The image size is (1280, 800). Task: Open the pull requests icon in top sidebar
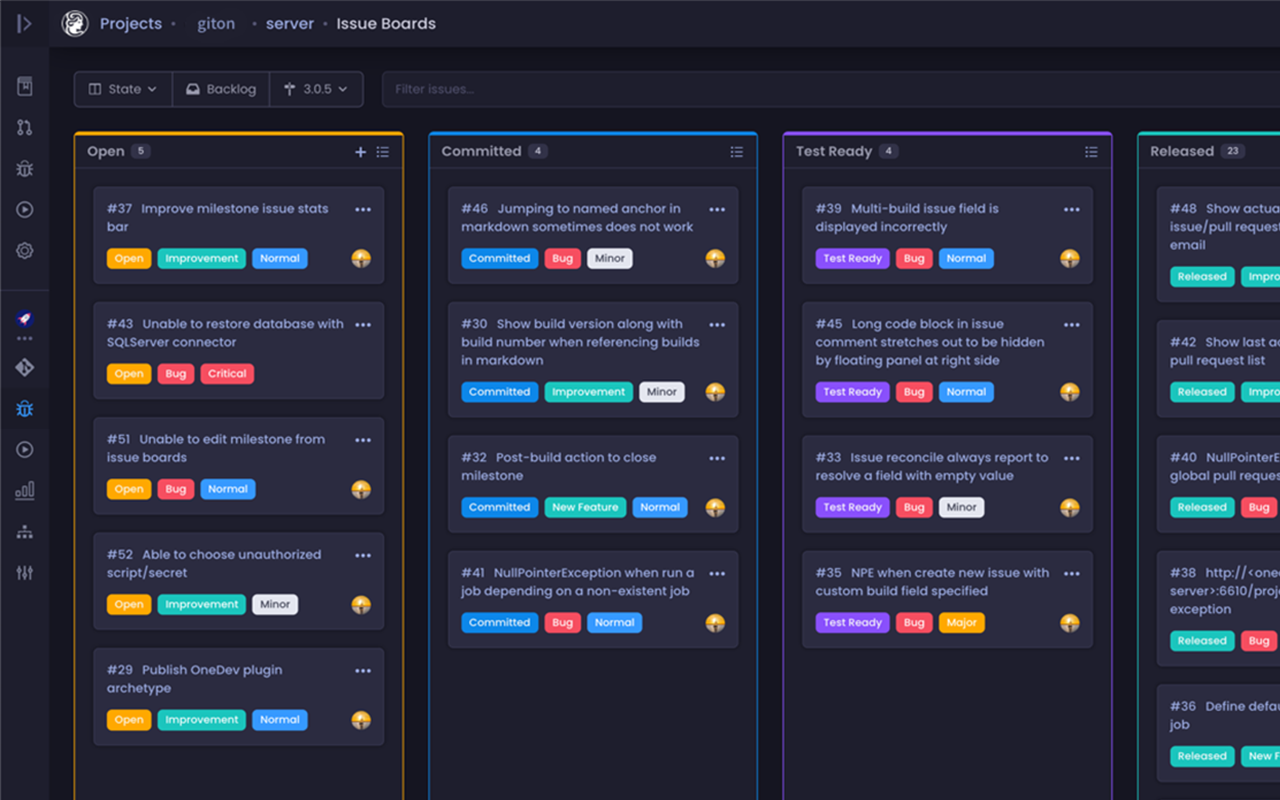click(25, 127)
